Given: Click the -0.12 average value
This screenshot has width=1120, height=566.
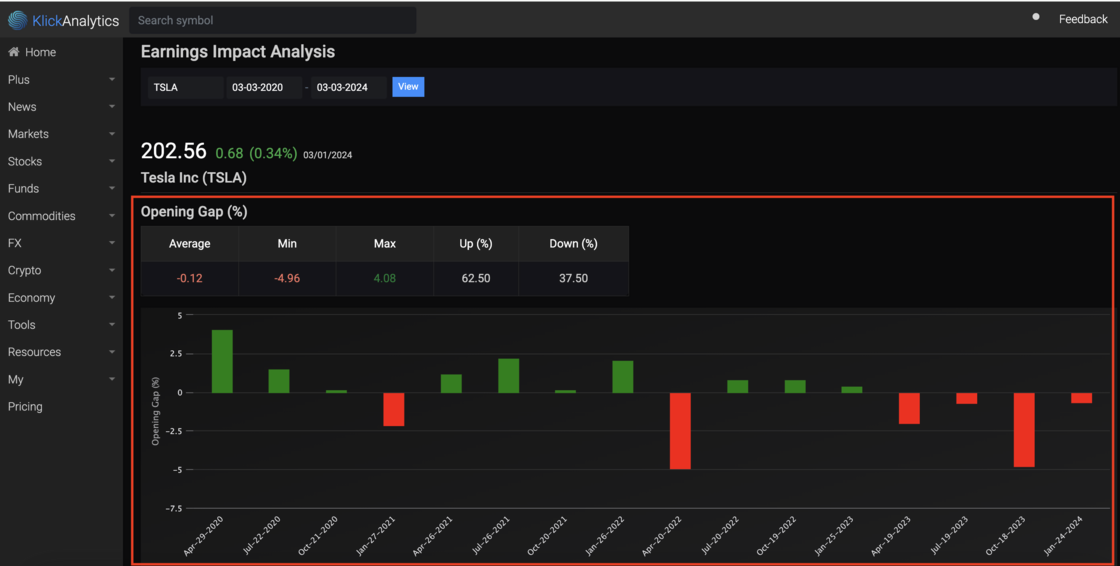Looking at the screenshot, I should click(189, 278).
